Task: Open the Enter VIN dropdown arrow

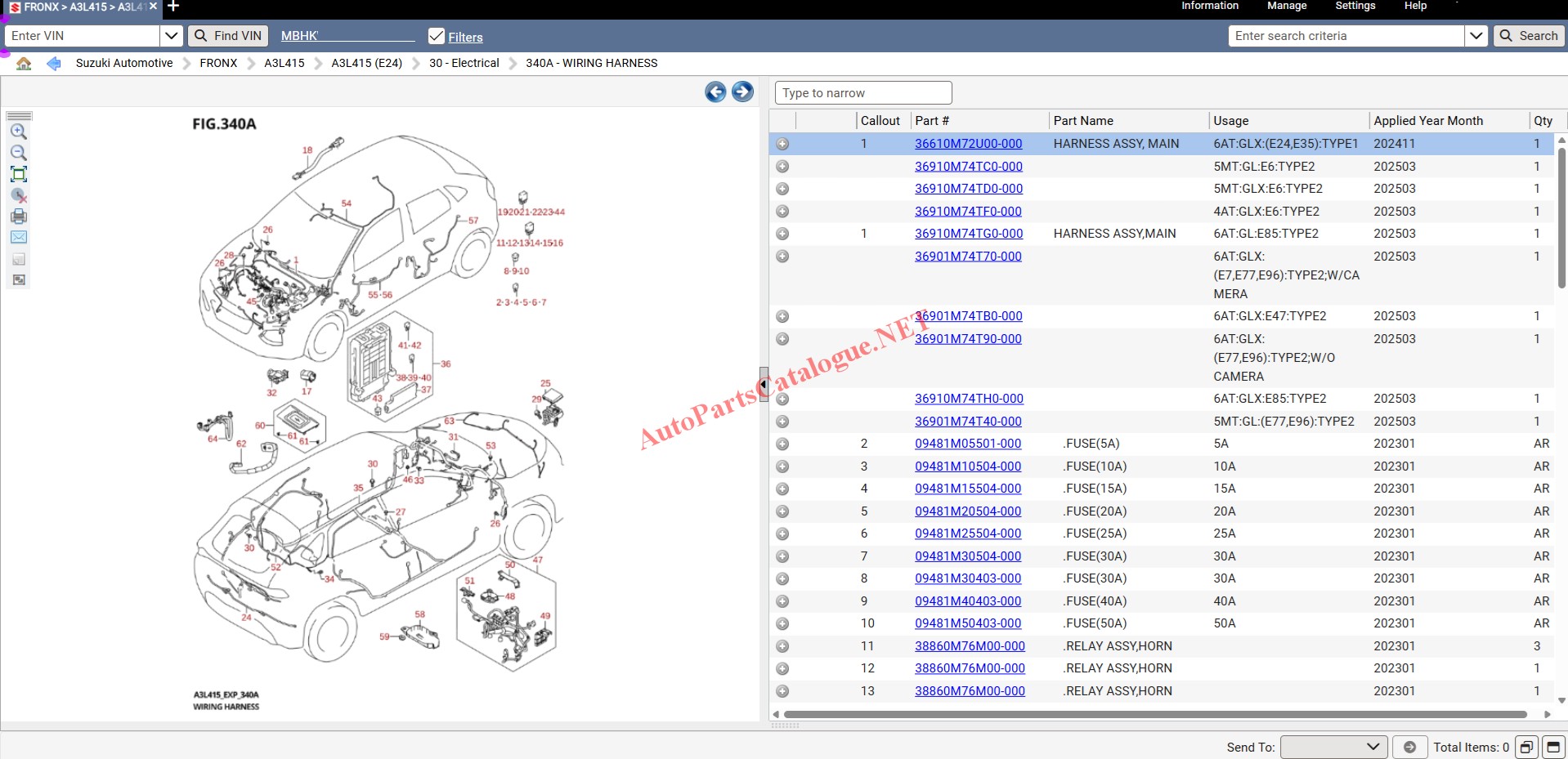Action: coord(171,36)
